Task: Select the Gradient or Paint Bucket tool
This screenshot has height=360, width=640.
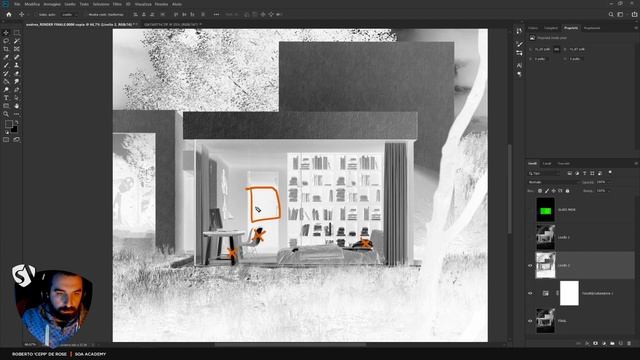Action: click(x=6, y=82)
